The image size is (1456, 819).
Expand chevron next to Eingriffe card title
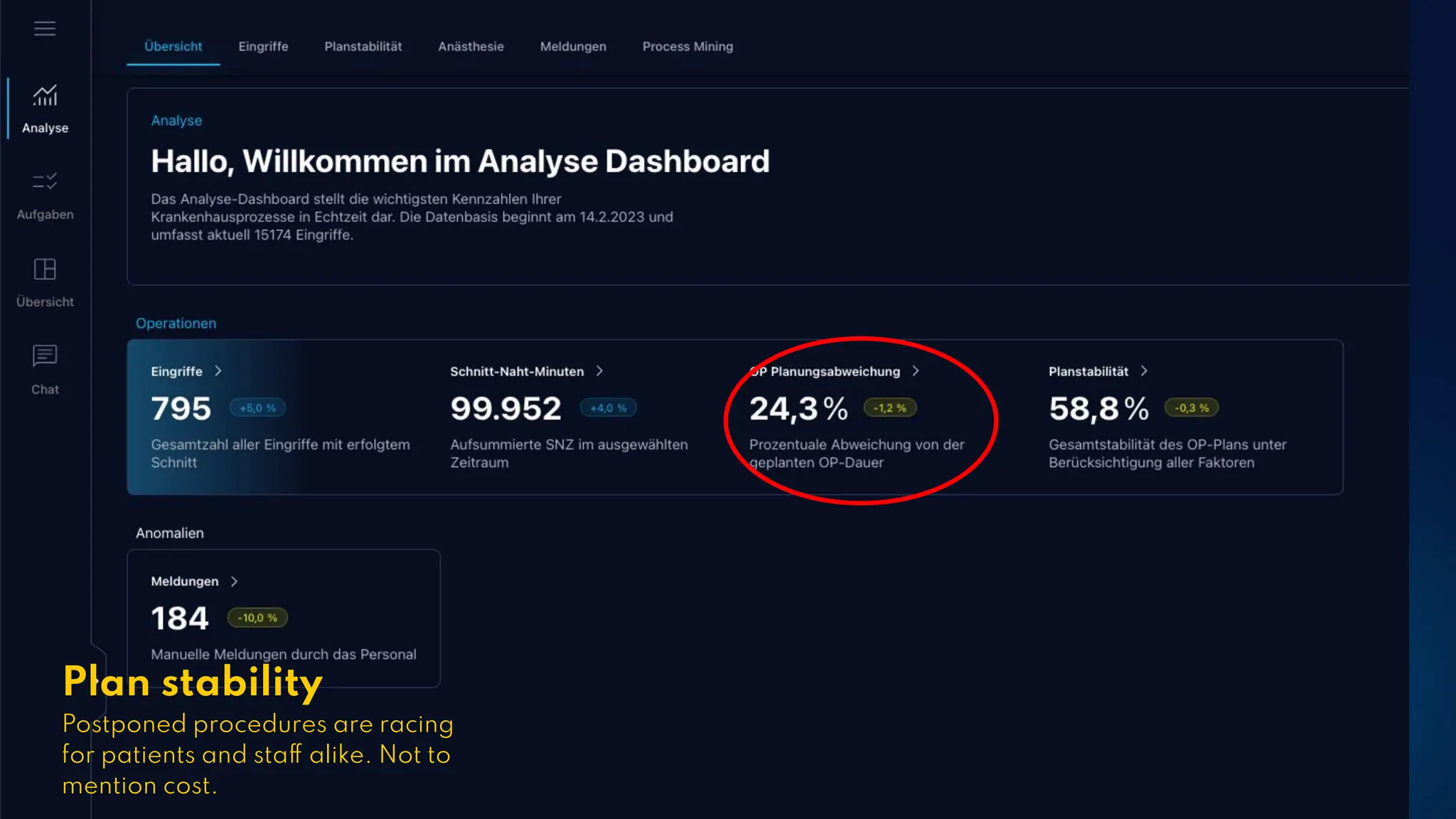[x=218, y=371]
